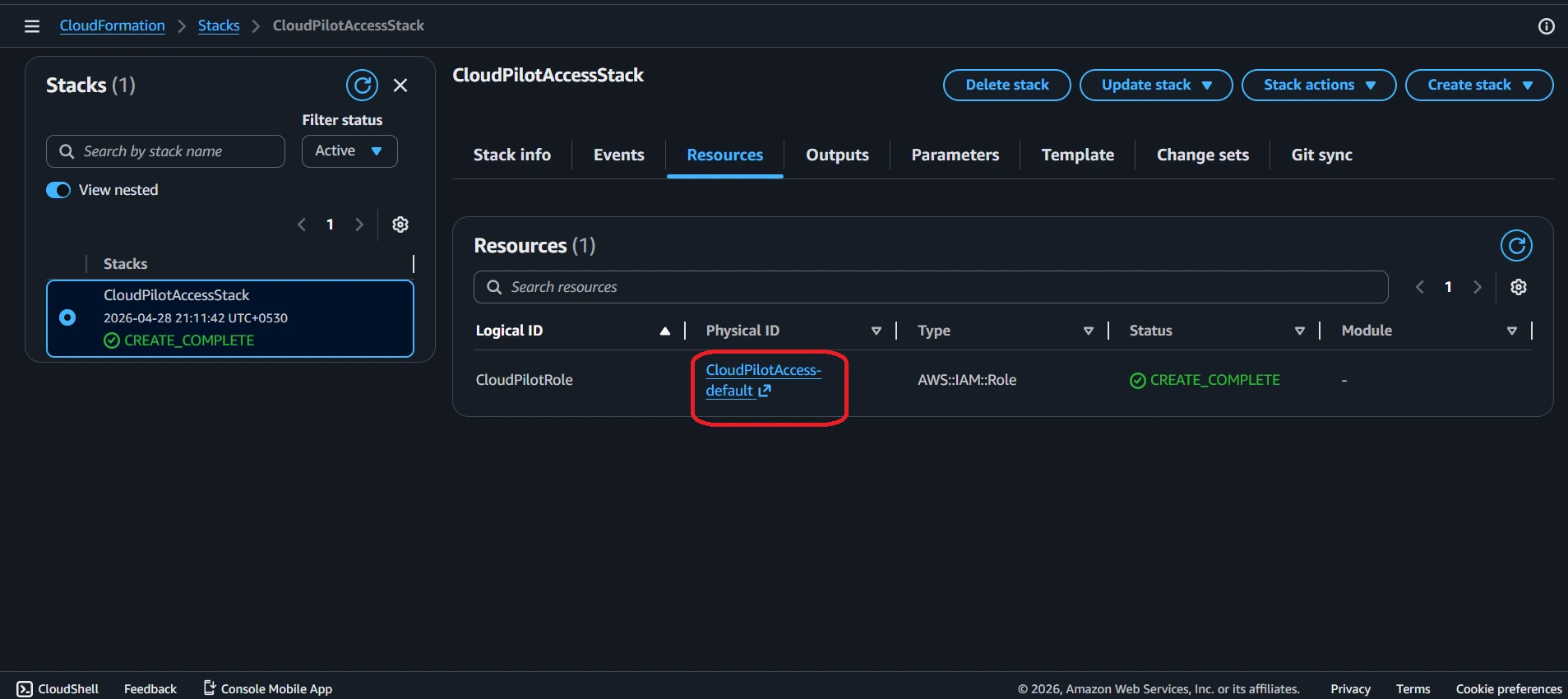The width and height of the screenshot is (1568, 699).
Task: Open the Create stack dropdown
Action: [x=1478, y=85]
